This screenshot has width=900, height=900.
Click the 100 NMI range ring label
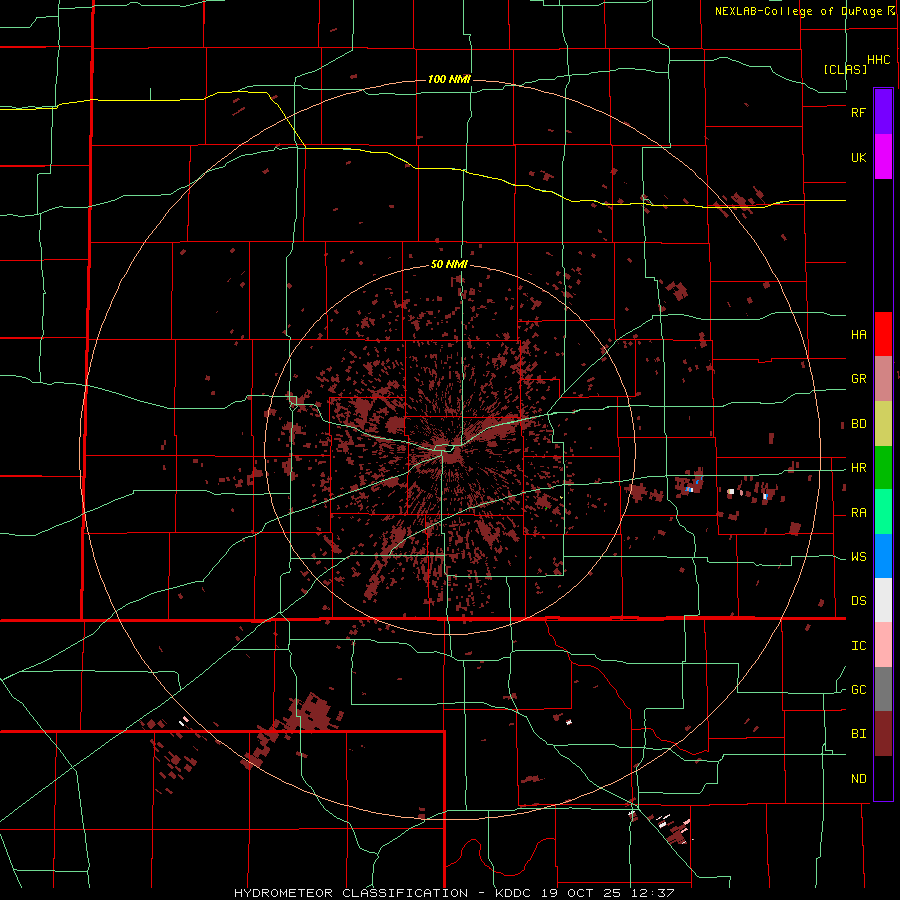click(x=449, y=79)
